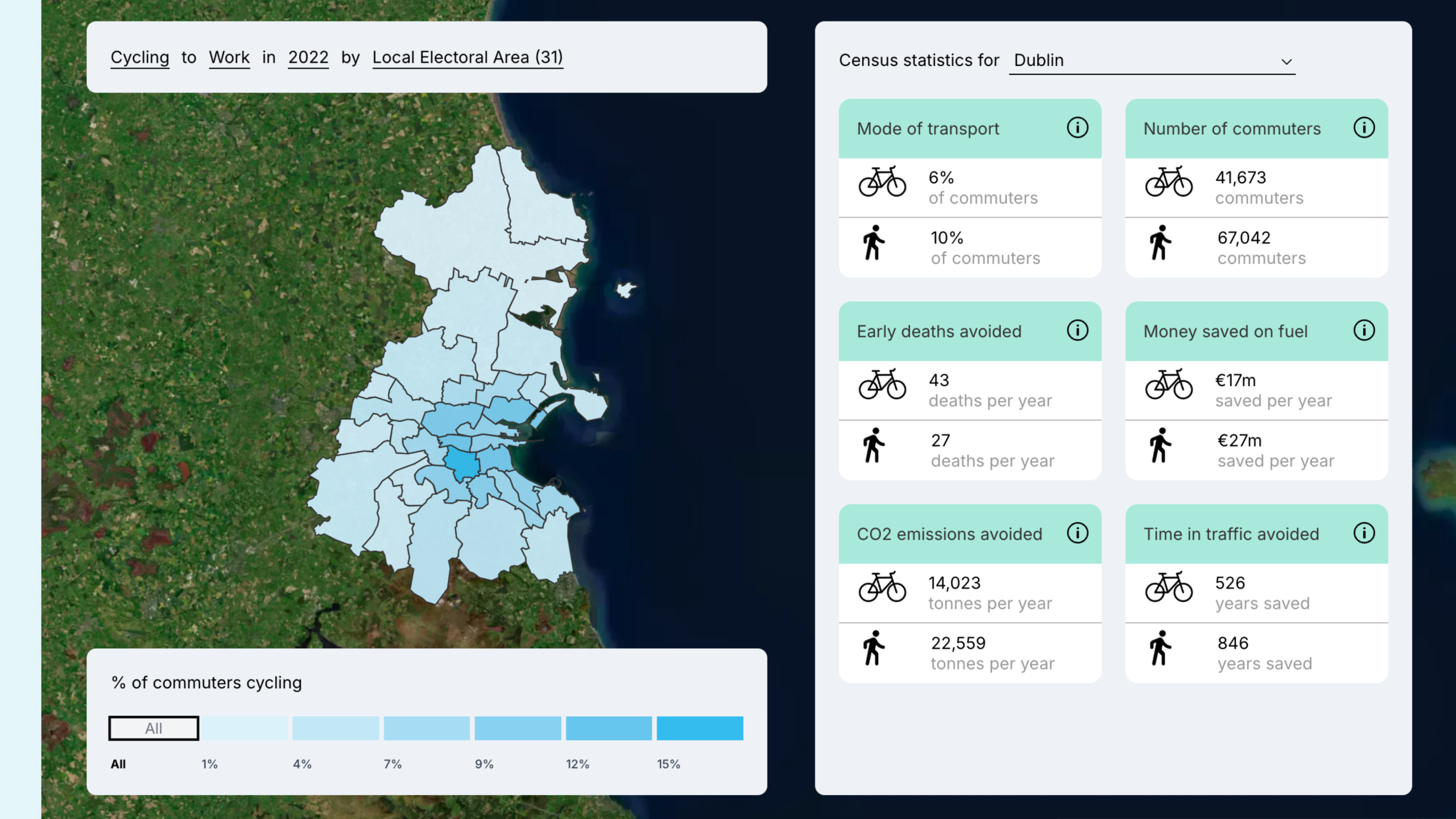Show info about Early deaths avoided
The image size is (1456, 819).
1077,330
